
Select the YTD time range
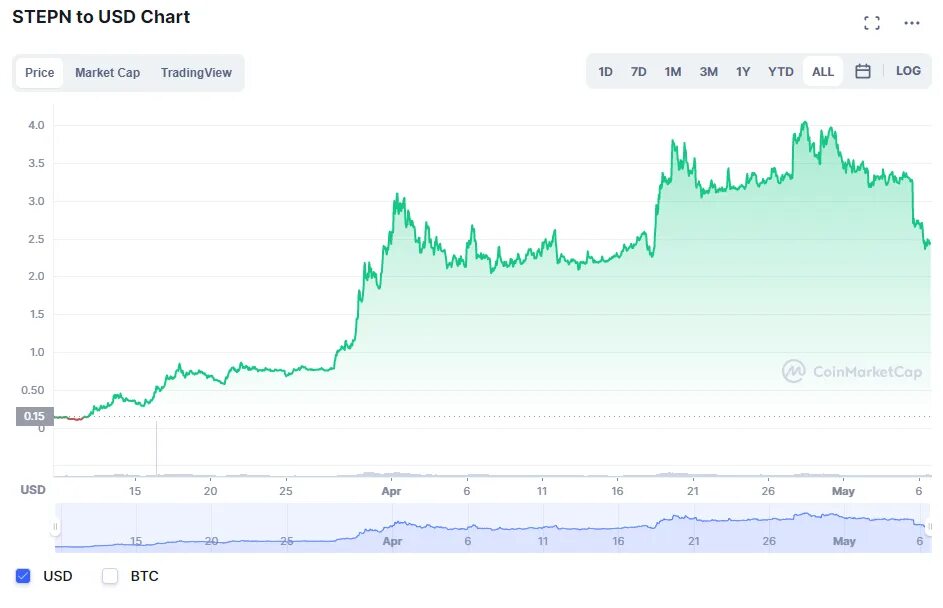781,72
